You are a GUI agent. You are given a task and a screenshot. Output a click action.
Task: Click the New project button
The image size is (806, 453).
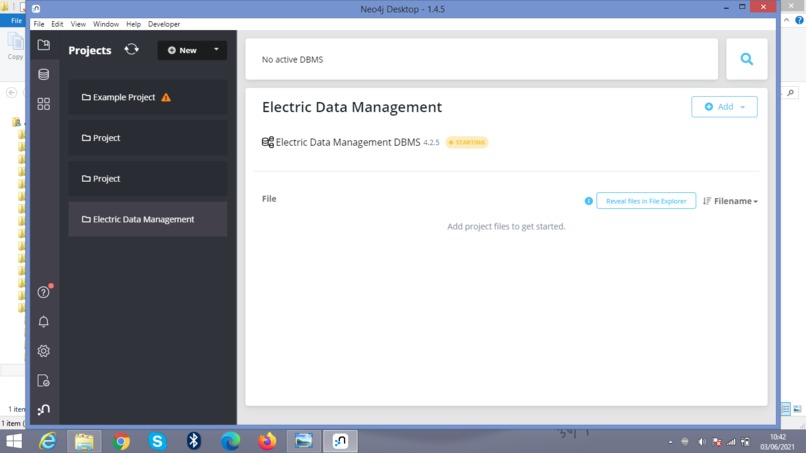(182, 50)
